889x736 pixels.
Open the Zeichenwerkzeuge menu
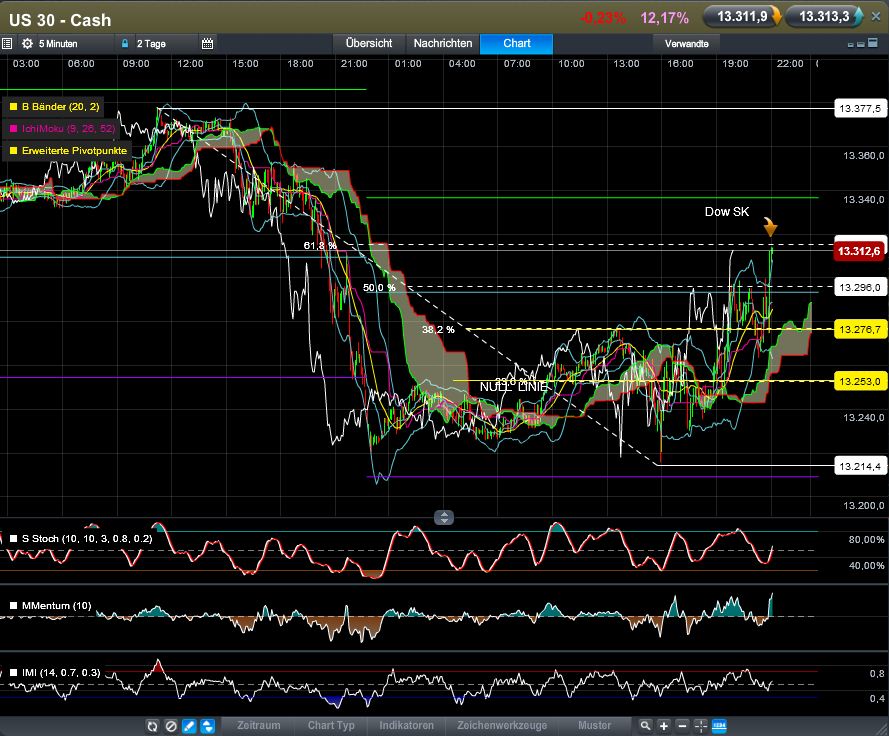tap(502, 725)
